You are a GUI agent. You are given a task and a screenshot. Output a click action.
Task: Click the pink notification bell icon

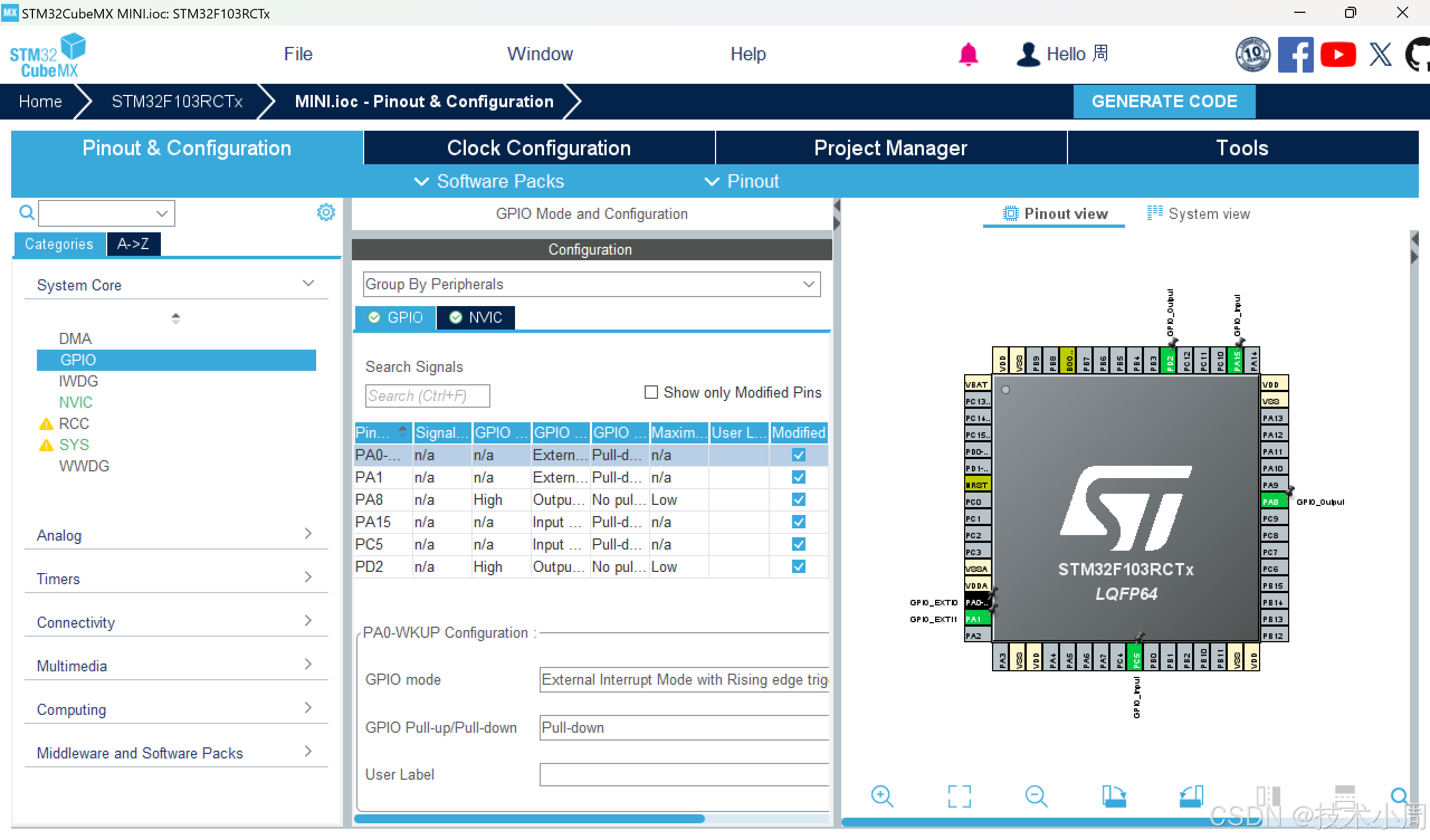[x=968, y=55]
